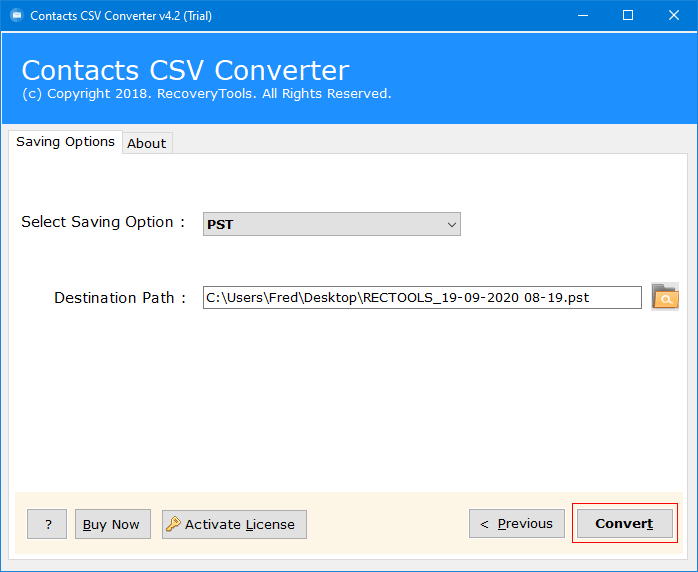Click the folder browse icon beside Destination Path
Screen dimensions: 698x572
(x=665, y=296)
